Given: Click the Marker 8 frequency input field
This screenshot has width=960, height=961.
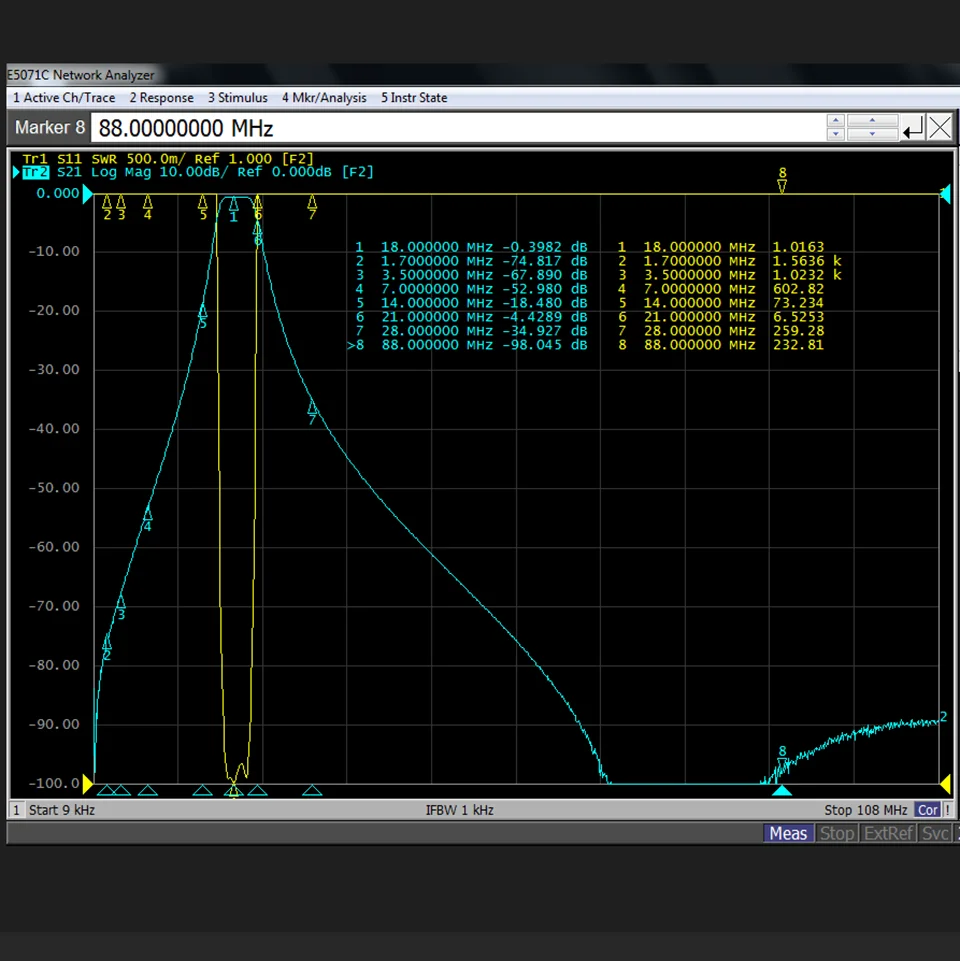Looking at the screenshot, I should [457, 128].
